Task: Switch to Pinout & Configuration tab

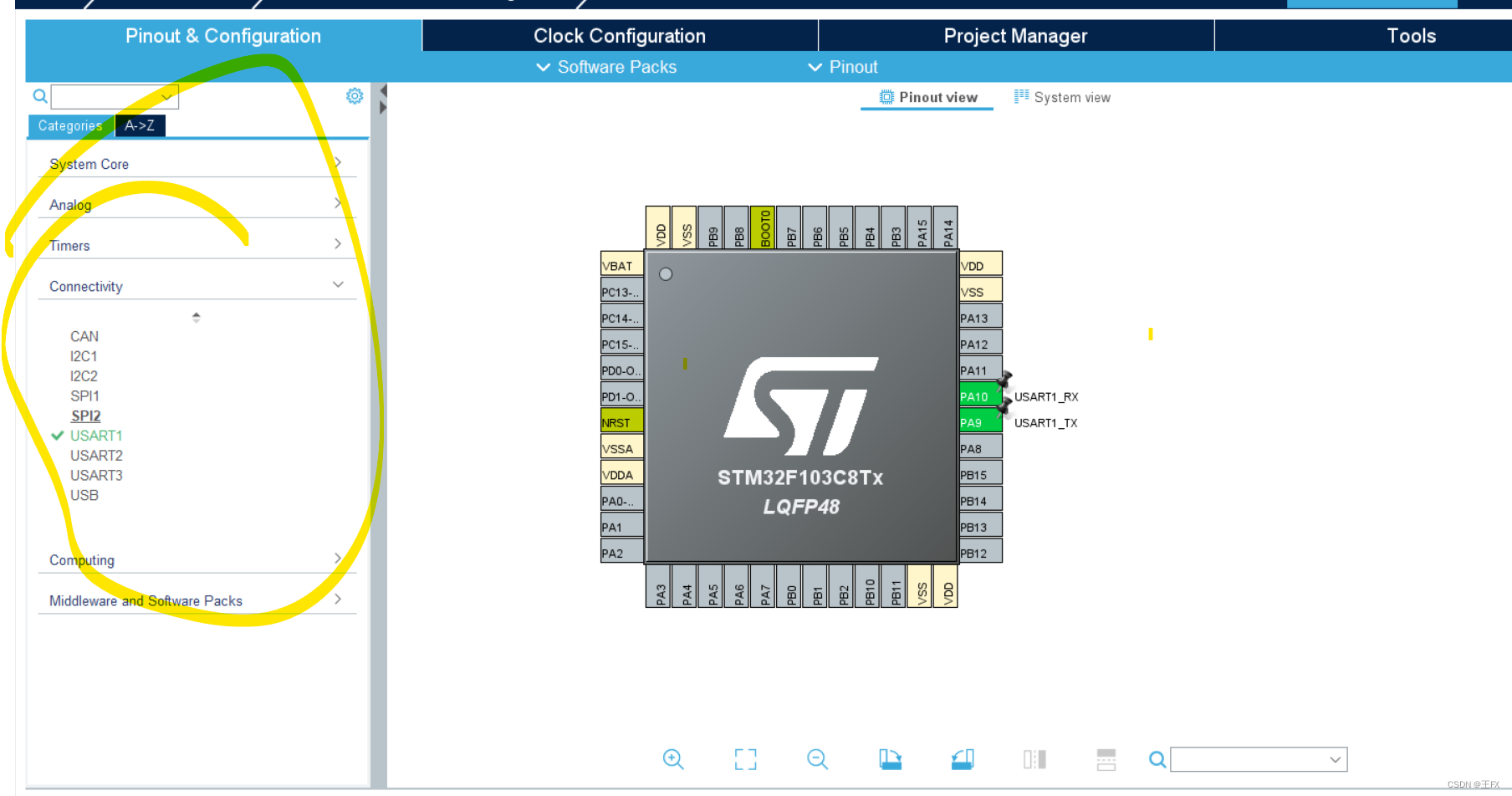Action: pos(223,36)
